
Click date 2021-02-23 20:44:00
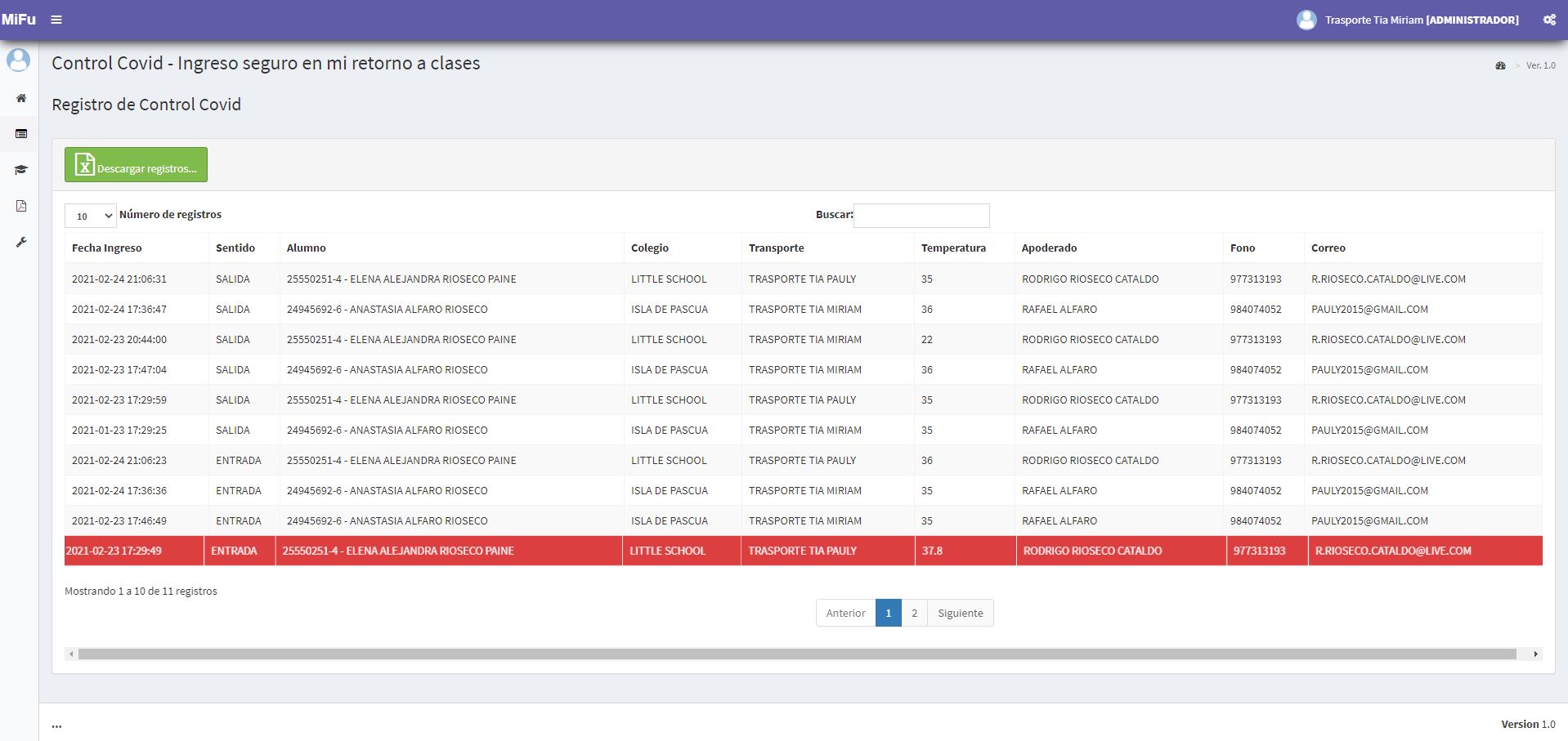[x=119, y=339]
